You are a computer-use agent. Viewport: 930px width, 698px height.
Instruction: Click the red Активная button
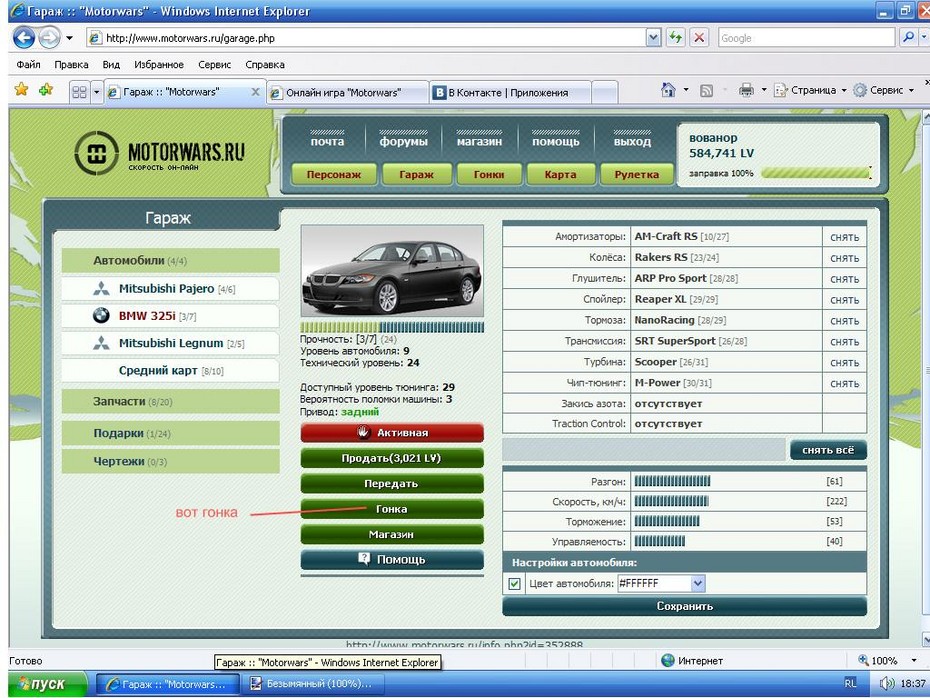(x=392, y=432)
